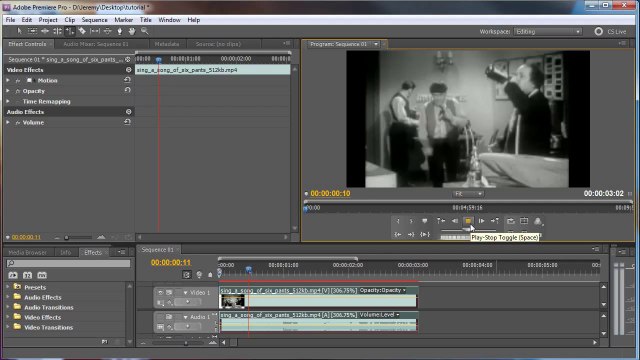This screenshot has height=360, width=640.
Task: Click YUV effects filter icon
Action: point(42,276)
